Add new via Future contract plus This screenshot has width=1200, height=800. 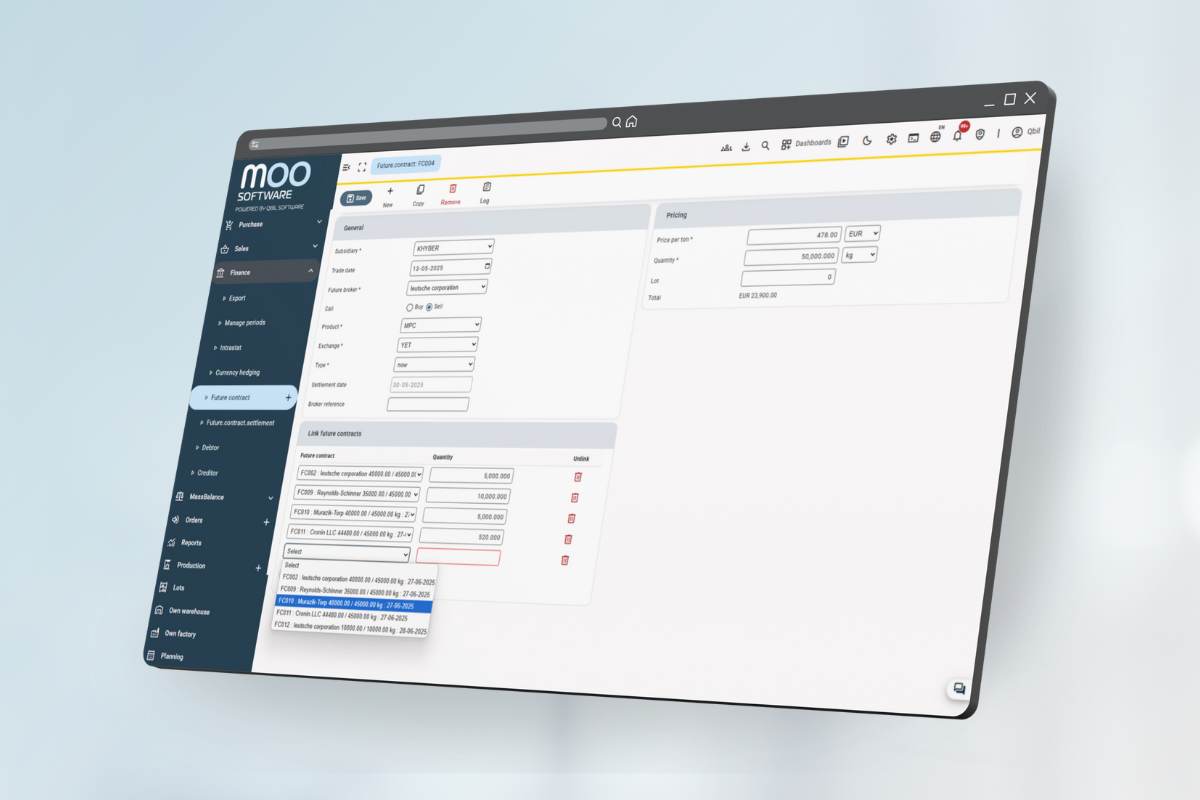tap(289, 398)
